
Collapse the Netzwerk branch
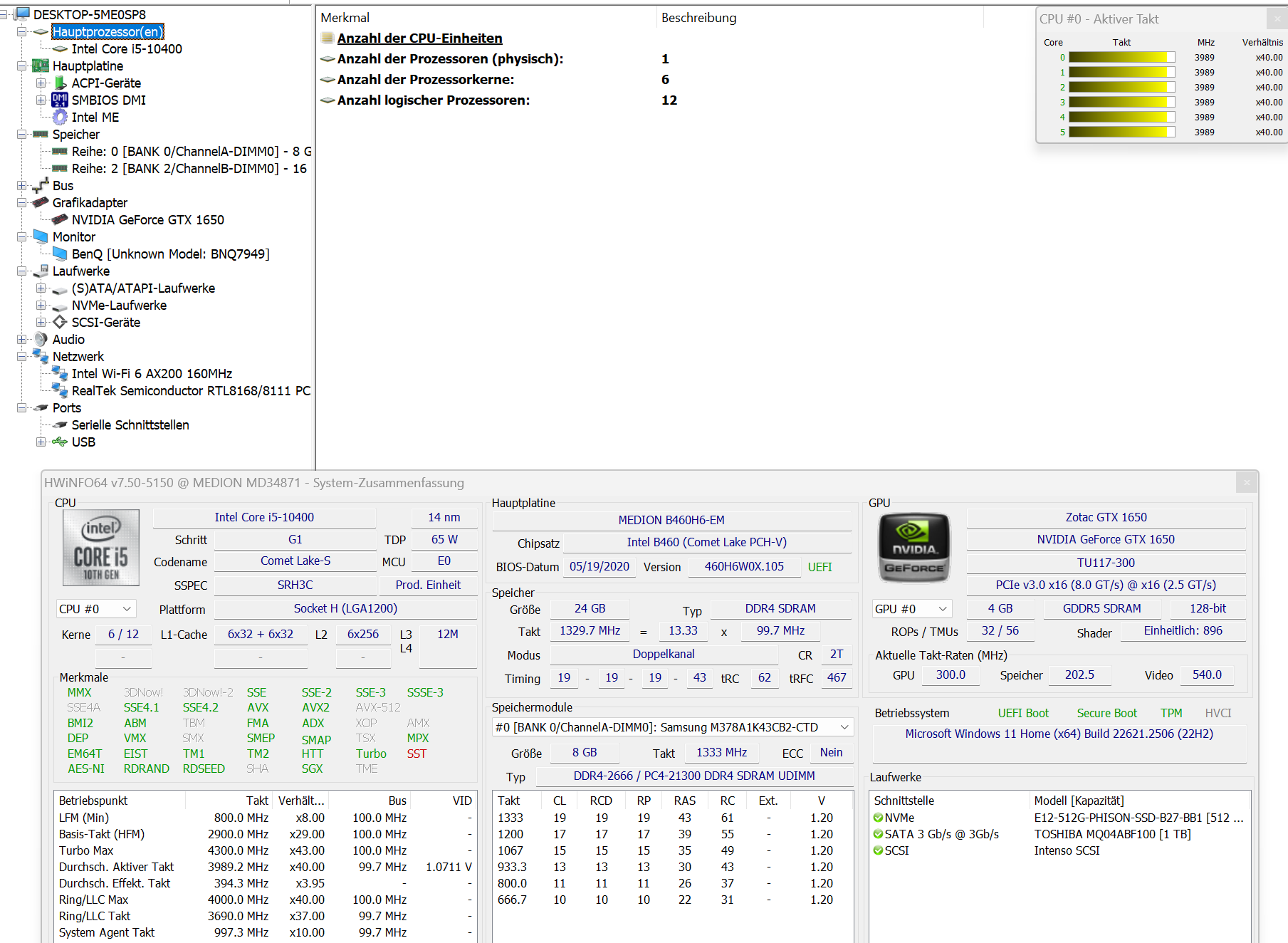tap(22, 357)
